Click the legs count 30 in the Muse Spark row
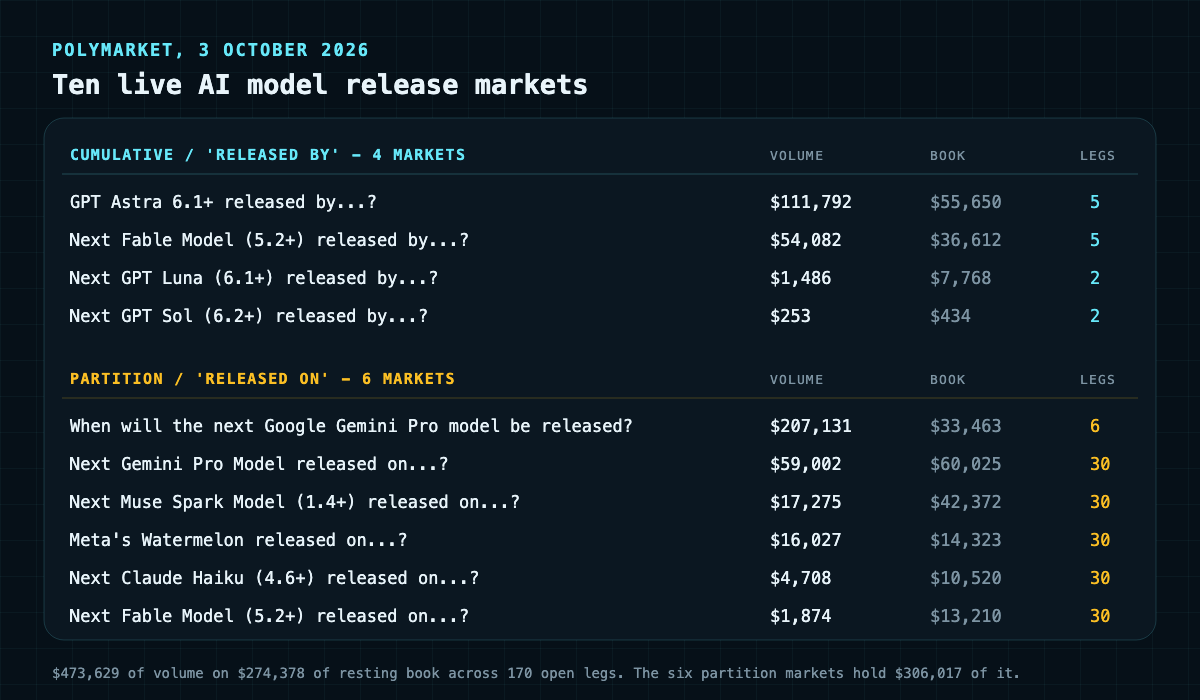Viewport: 1200px width, 700px height. [x=1100, y=502]
